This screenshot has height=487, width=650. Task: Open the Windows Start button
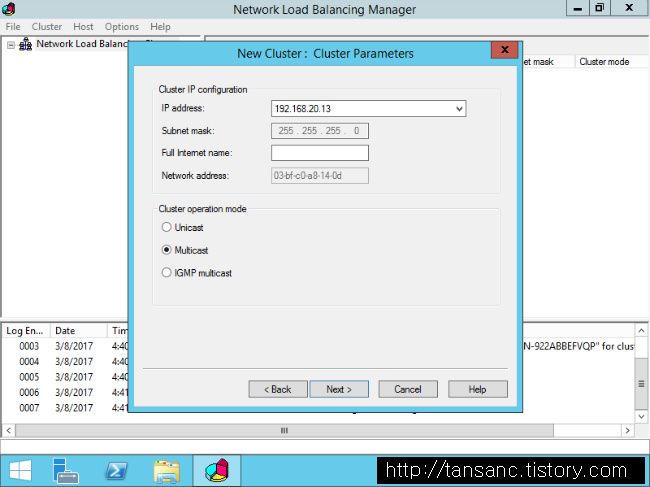pyautogui.click(x=20, y=471)
